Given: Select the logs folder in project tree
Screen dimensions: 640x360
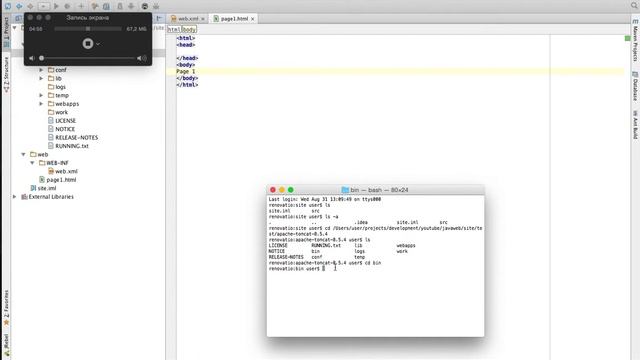Looking at the screenshot, I should tap(57, 87).
